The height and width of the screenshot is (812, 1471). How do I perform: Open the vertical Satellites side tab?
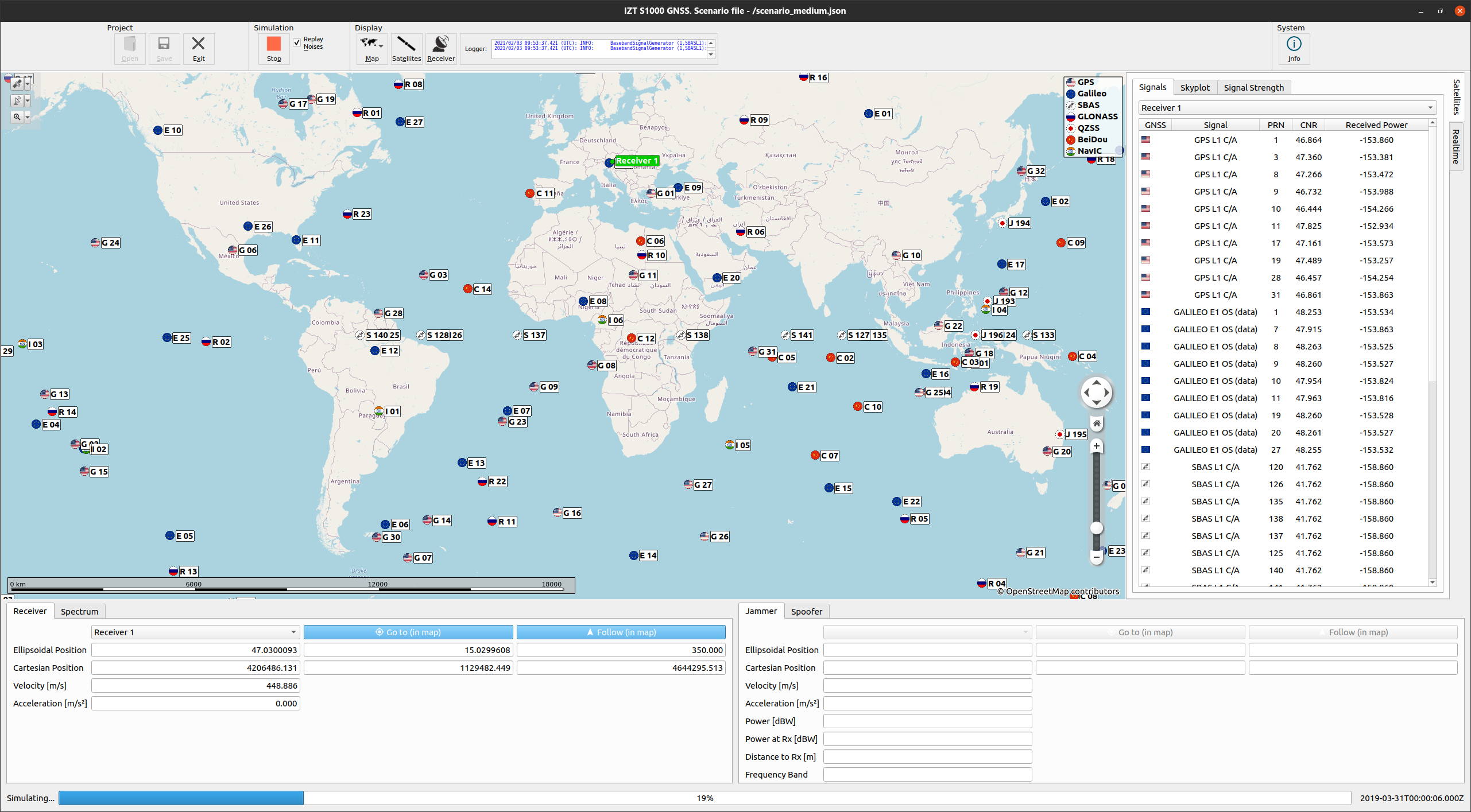[1455, 97]
